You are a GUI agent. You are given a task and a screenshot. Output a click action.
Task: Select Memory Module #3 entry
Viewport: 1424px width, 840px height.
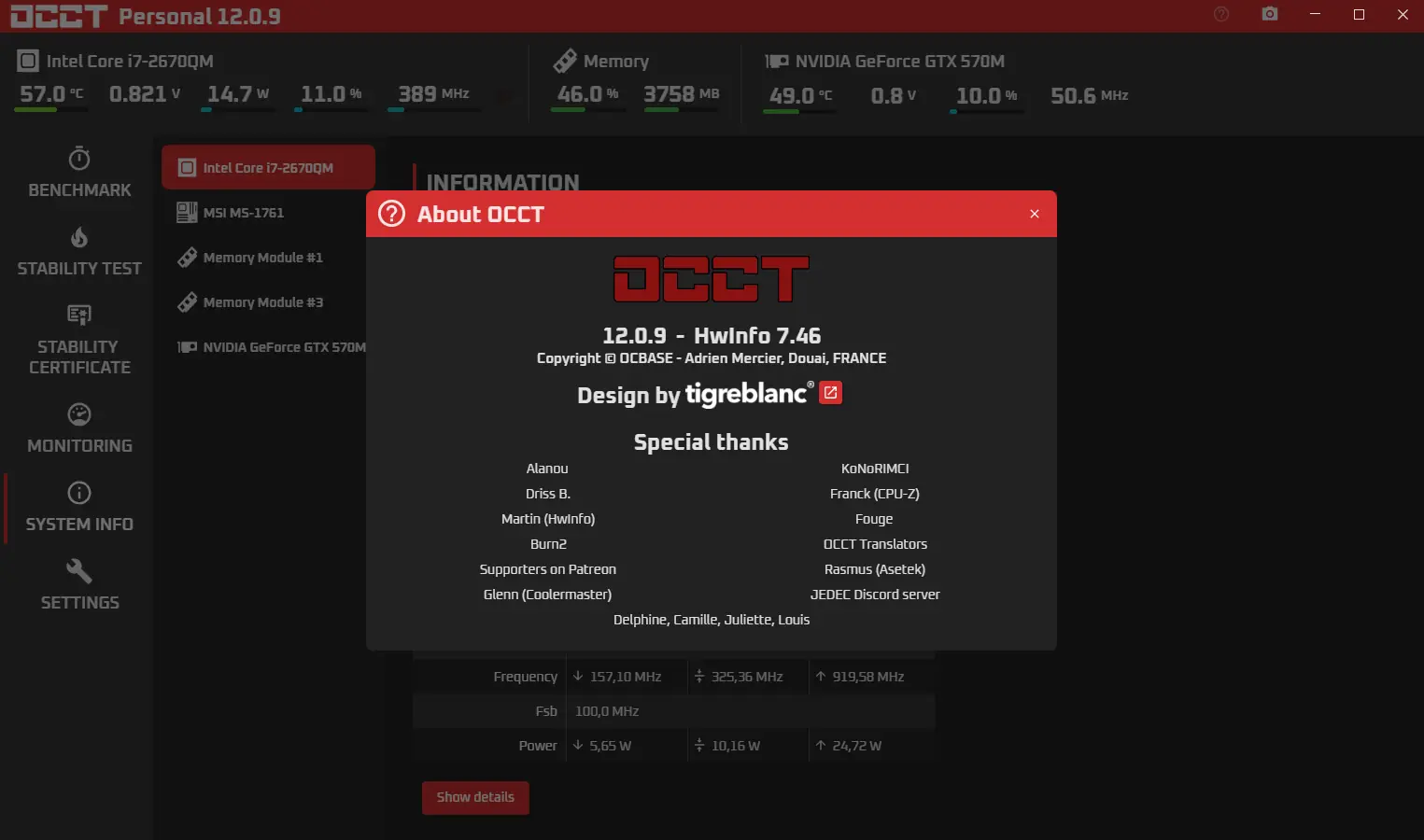click(268, 302)
